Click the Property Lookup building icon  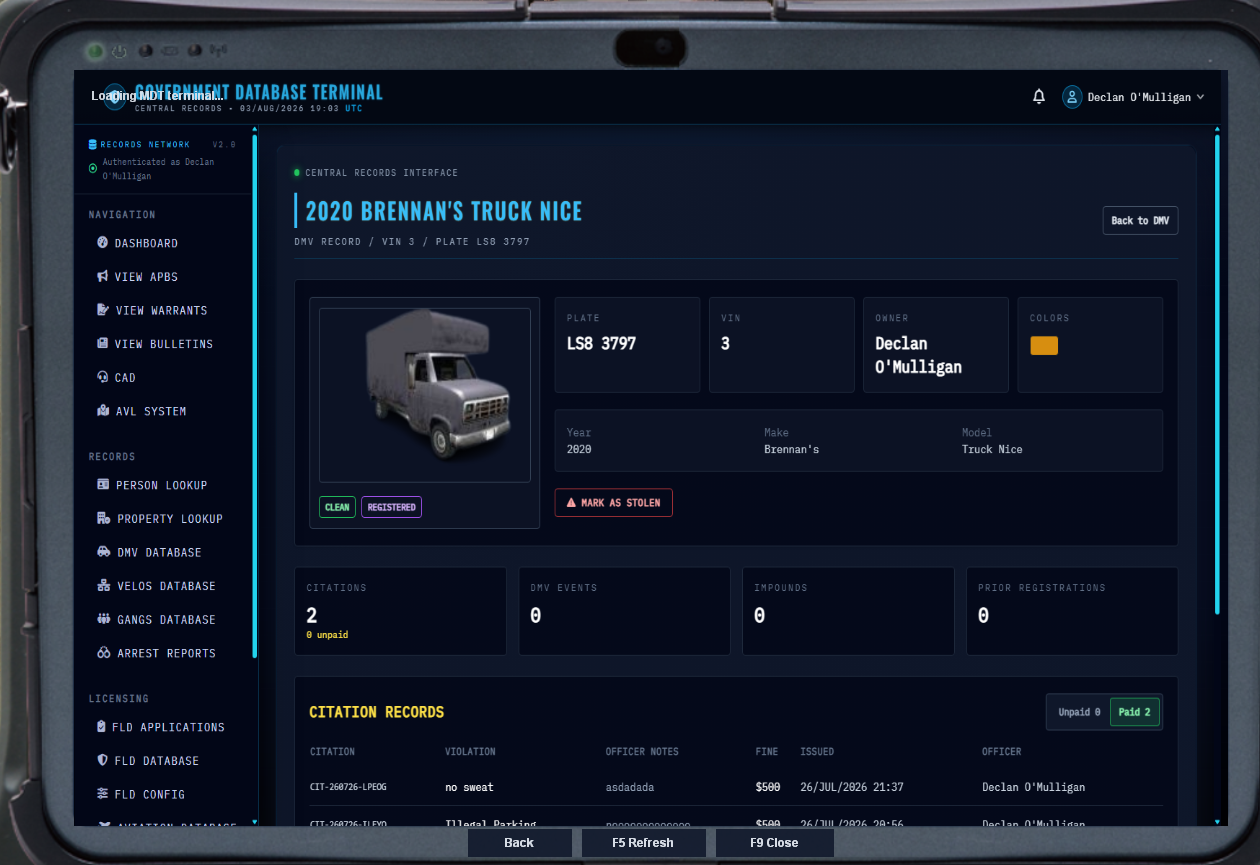coord(103,519)
